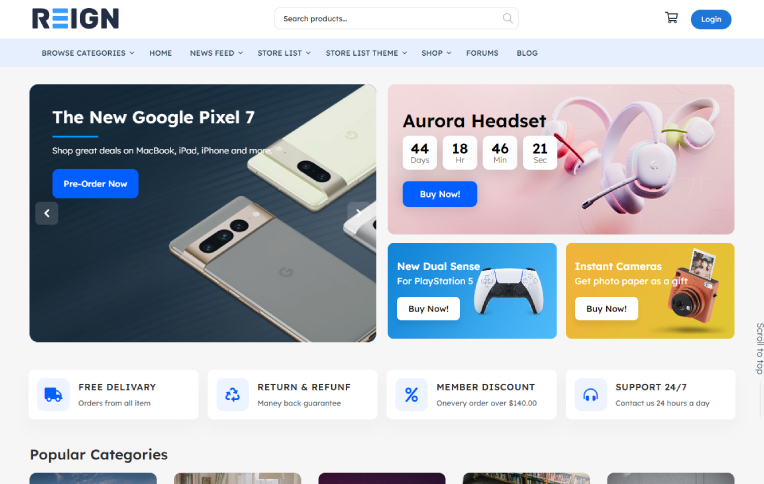Image resolution: width=764 pixels, height=484 pixels.
Task: Click the Login button
Action: tap(711, 19)
